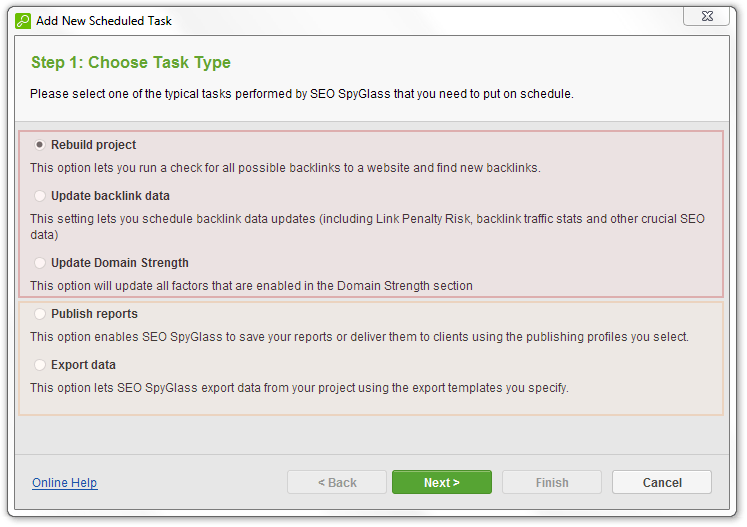Click the Update Domain Strength description text

251,286
